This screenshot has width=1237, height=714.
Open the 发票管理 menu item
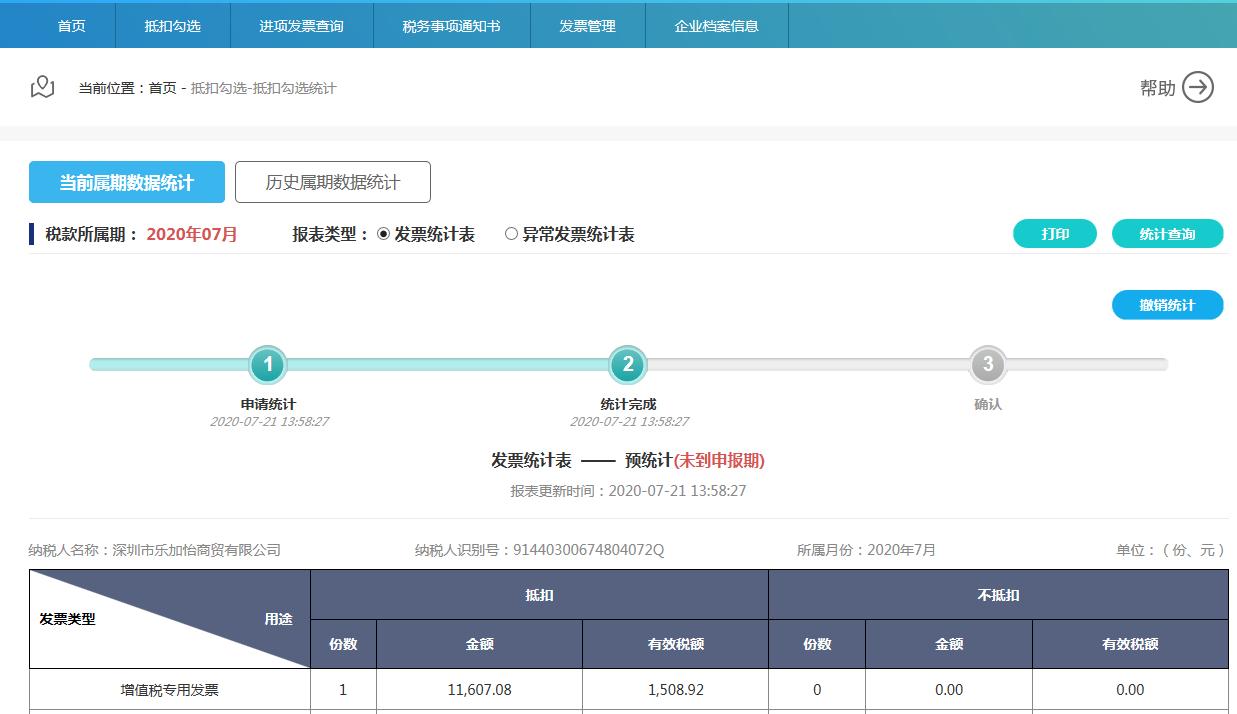coord(587,25)
